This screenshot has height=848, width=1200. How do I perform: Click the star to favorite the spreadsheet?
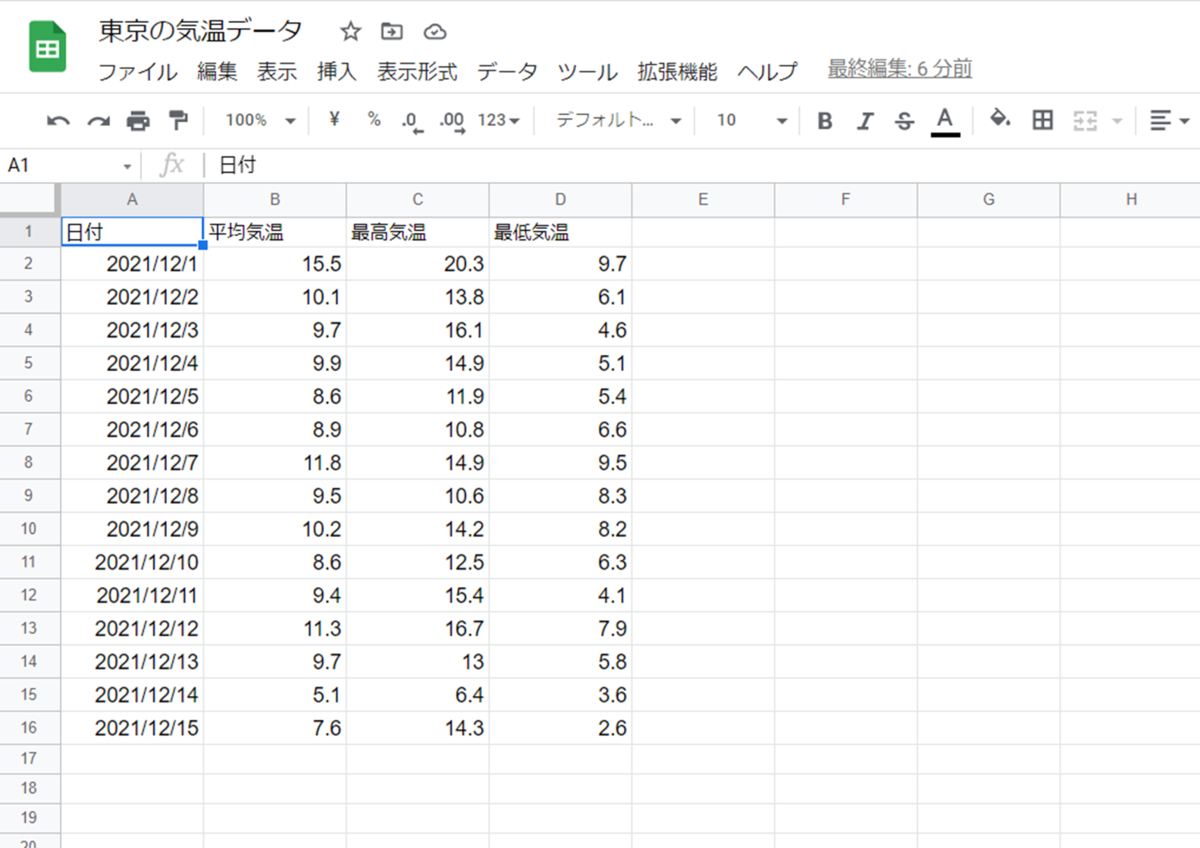350,31
